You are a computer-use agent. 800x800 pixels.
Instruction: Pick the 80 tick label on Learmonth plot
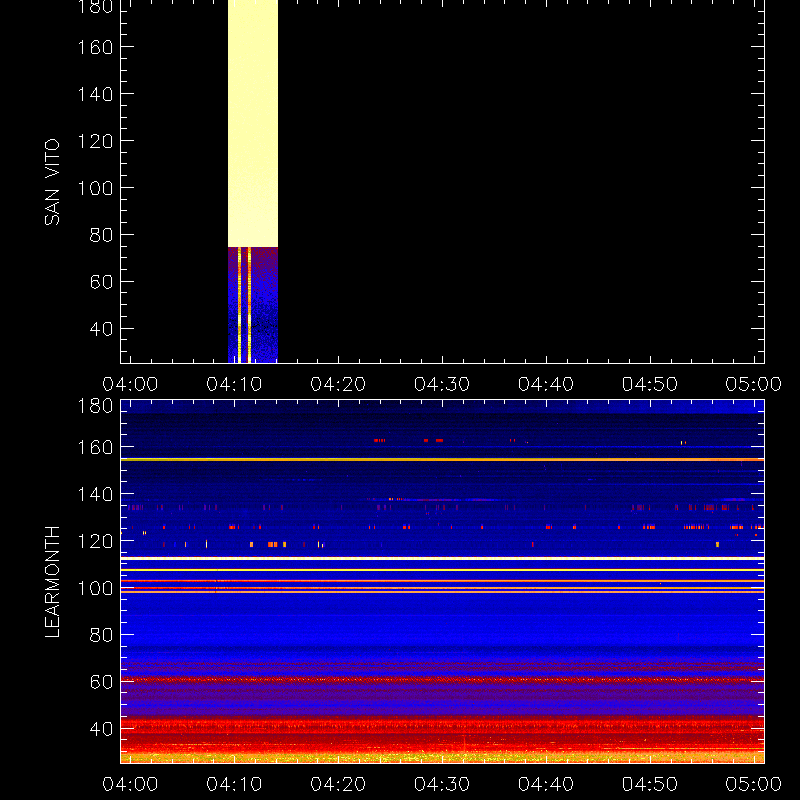(x=102, y=635)
